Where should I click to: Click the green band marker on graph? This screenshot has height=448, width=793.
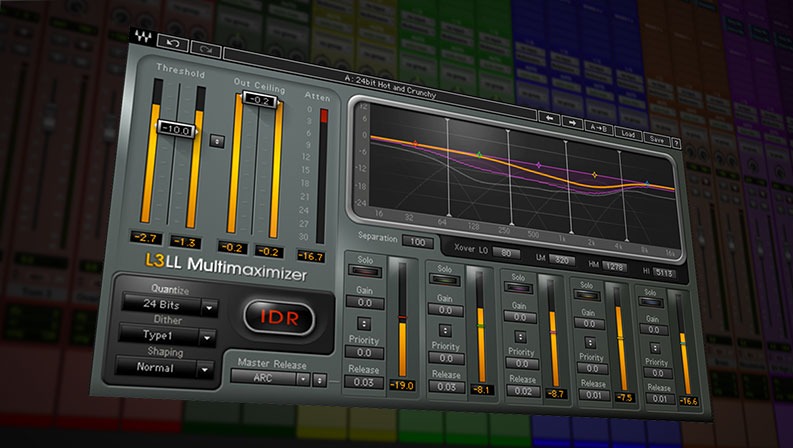tap(479, 155)
